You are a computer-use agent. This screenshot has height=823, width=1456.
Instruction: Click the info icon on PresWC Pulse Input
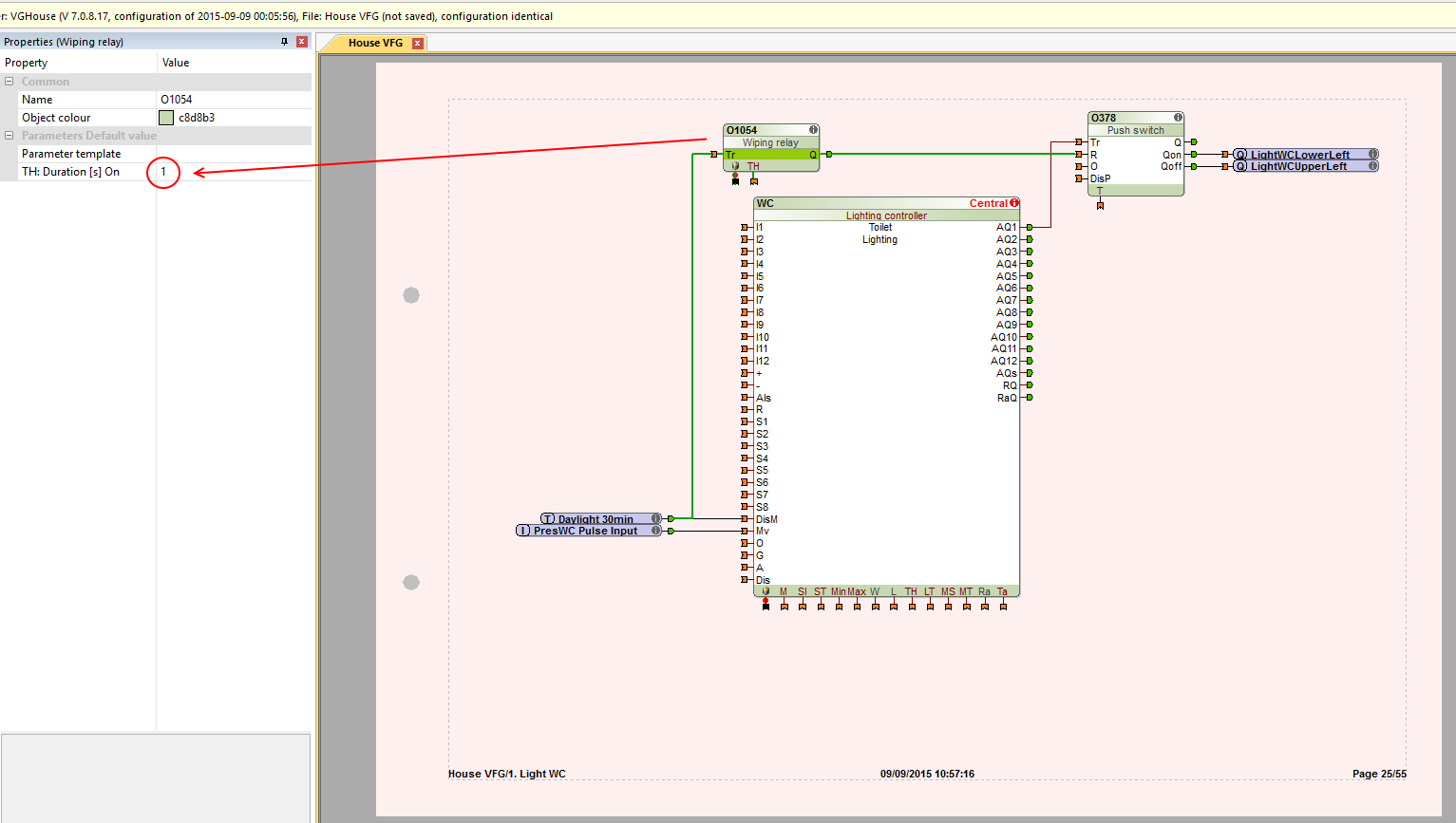click(655, 531)
